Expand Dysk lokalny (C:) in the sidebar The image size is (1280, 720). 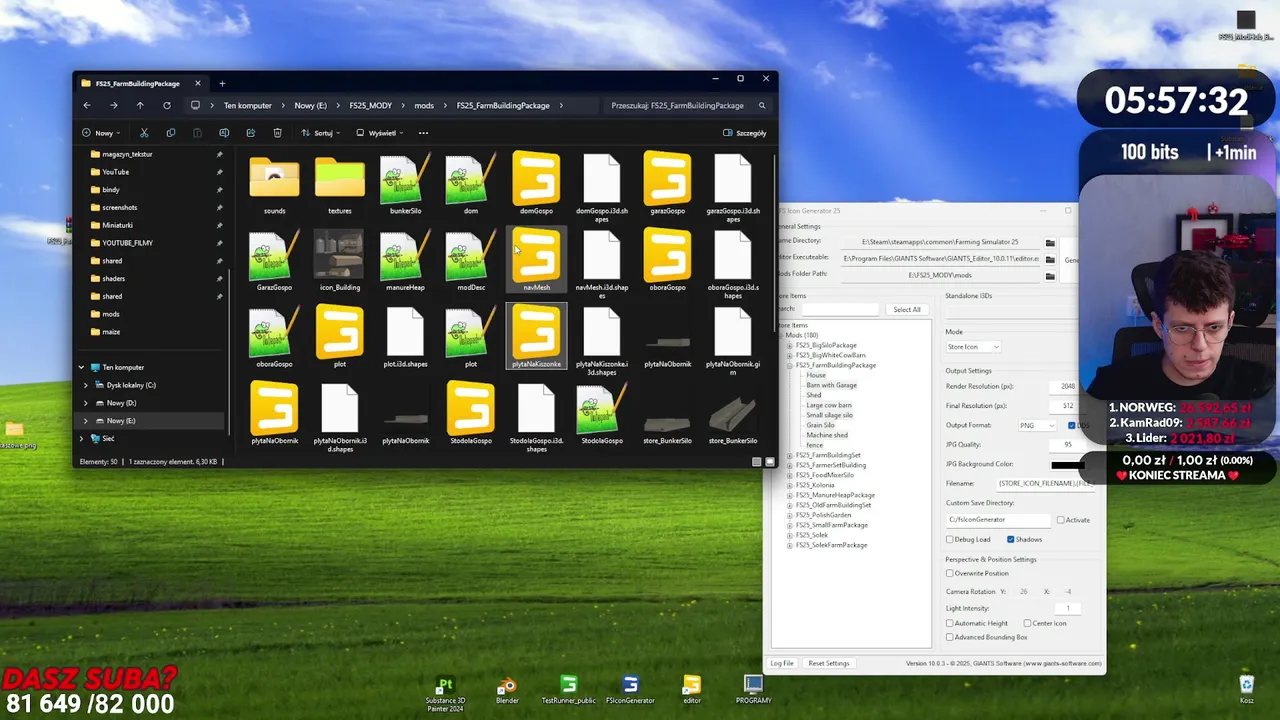(x=86, y=385)
